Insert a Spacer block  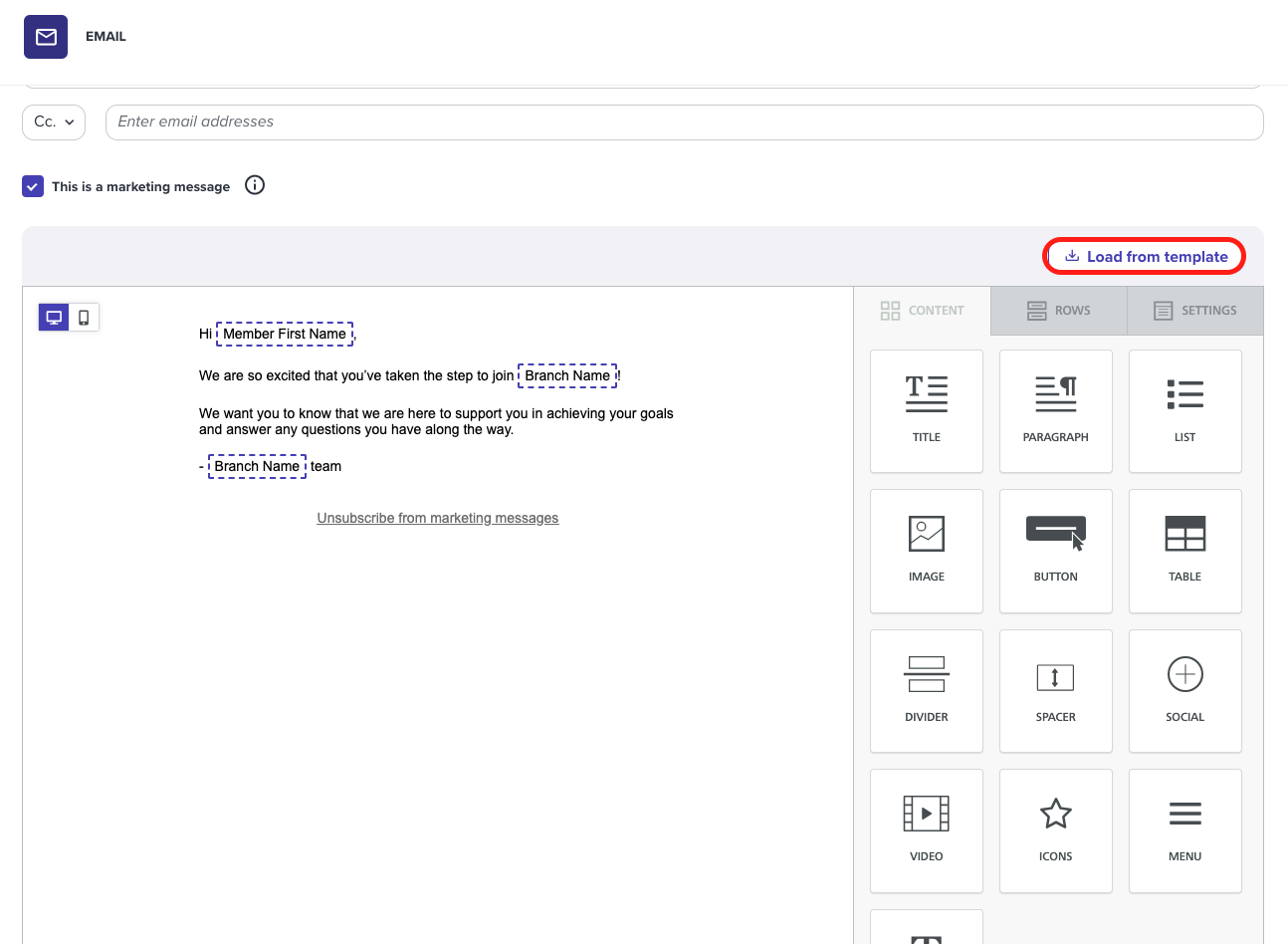pyautogui.click(x=1055, y=690)
